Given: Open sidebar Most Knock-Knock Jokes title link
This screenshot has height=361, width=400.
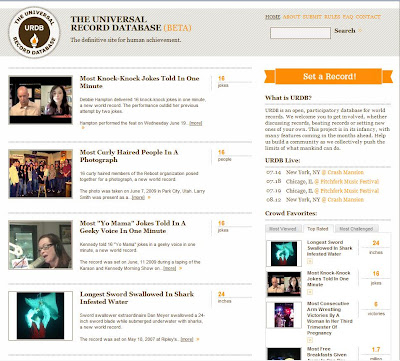Looking at the screenshot, I should (328, 279).
